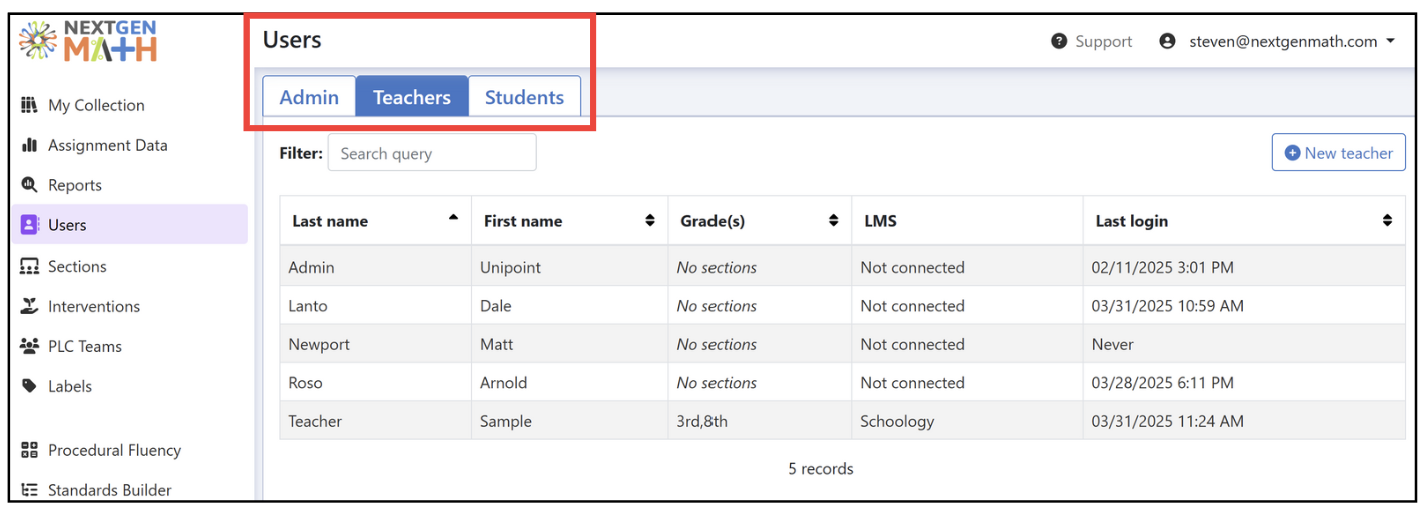1426x512 pixels.
Task: Sort by Last login column arrows
Action: (x=1387, y=221)
